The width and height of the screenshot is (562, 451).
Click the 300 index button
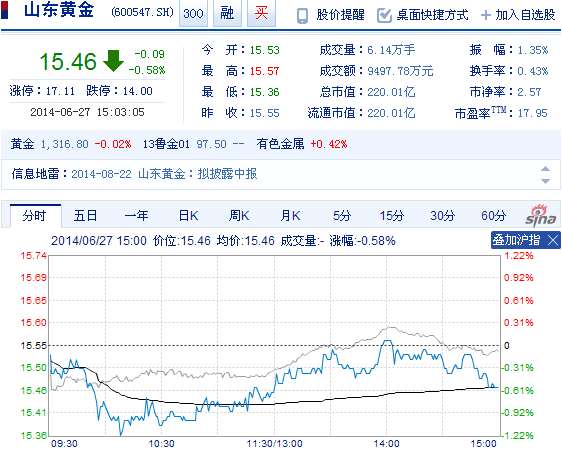[x=193, y=13]
